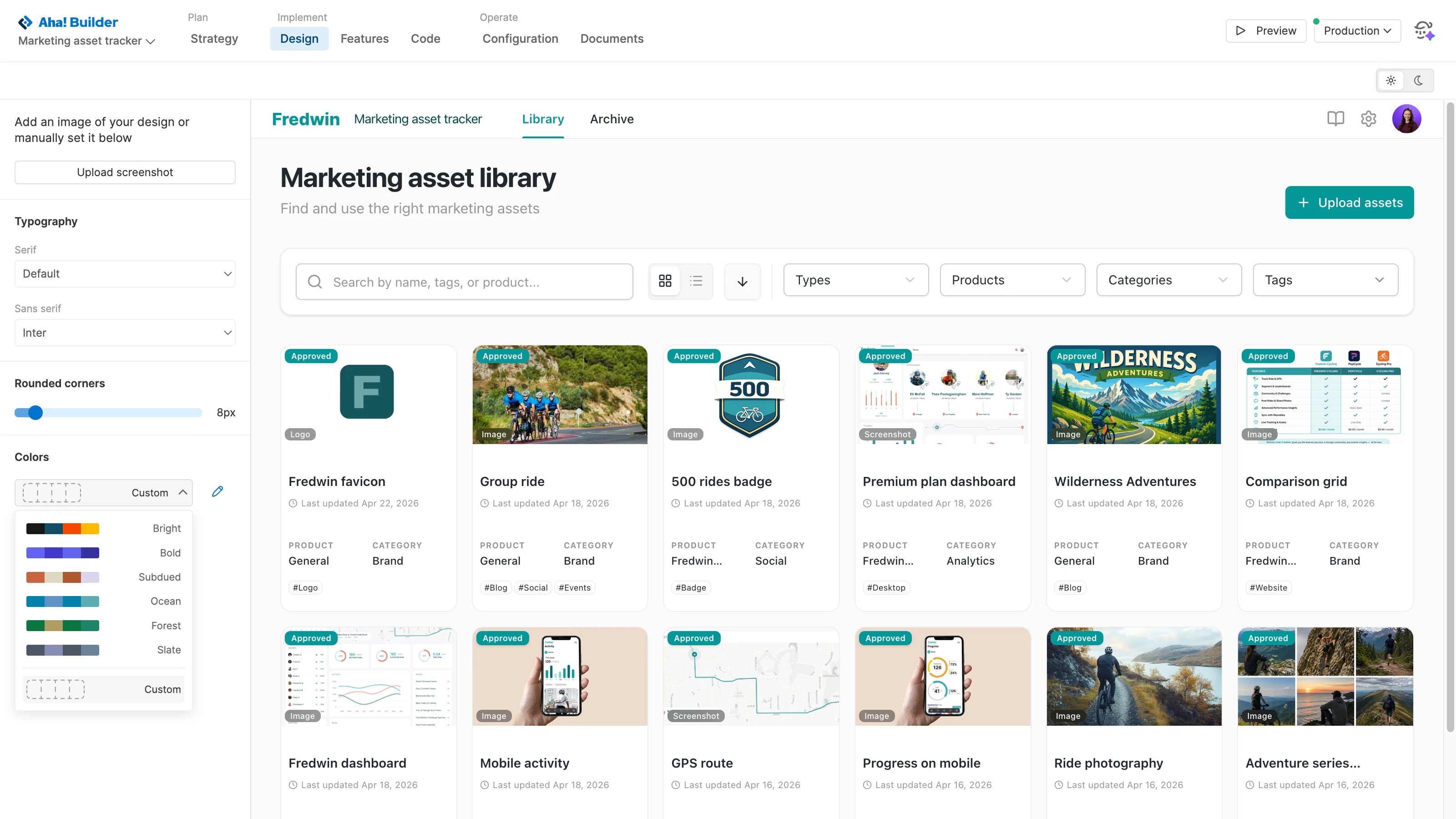Open the AI assistant icon top right
The image size is (1456, 819).
tap(1424, 30)
